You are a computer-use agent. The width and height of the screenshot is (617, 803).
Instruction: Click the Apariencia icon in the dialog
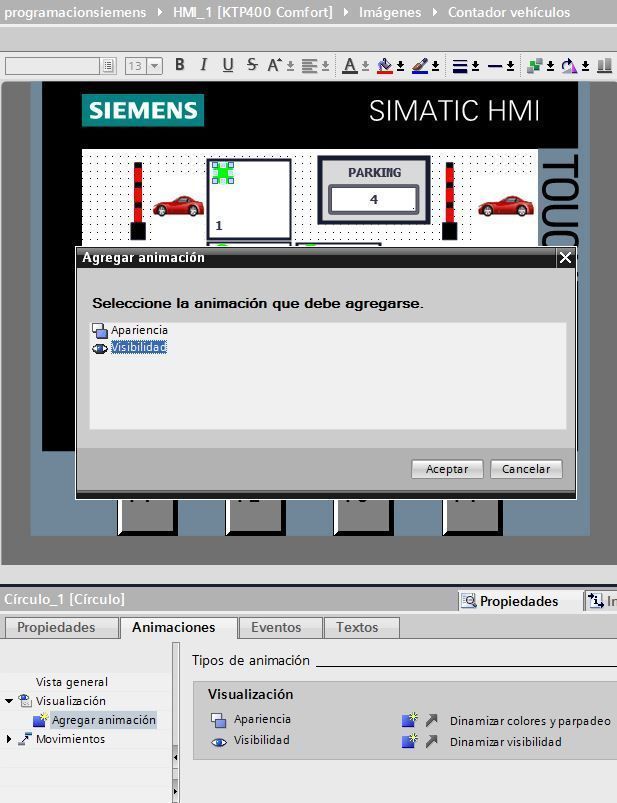point(100,330)
